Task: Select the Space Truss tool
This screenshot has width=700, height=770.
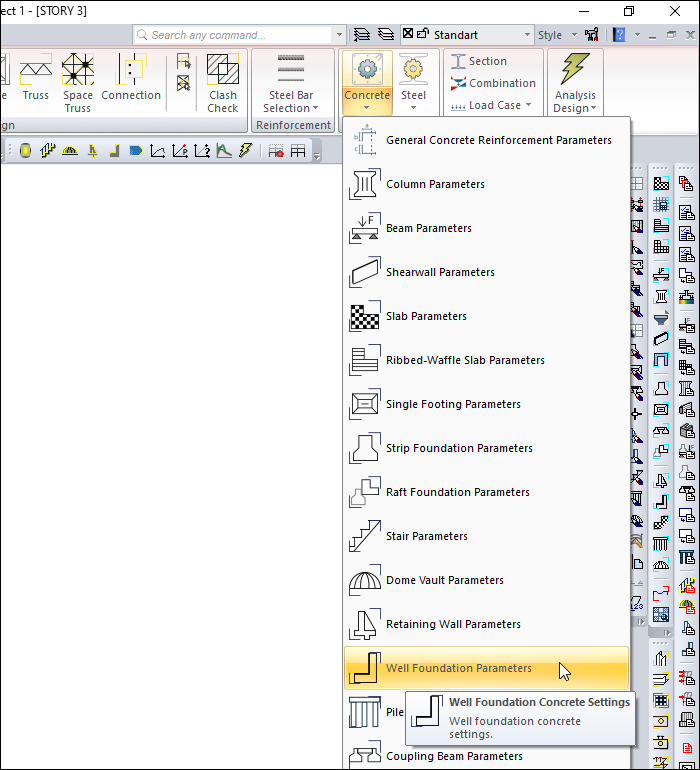Action: 78,82
